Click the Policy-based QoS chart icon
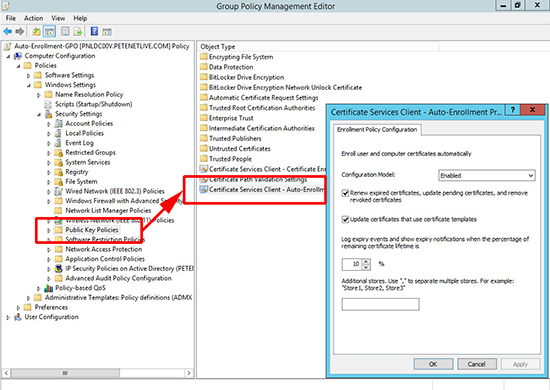This screenshot has width=550, height=390. tap(48, 288)
